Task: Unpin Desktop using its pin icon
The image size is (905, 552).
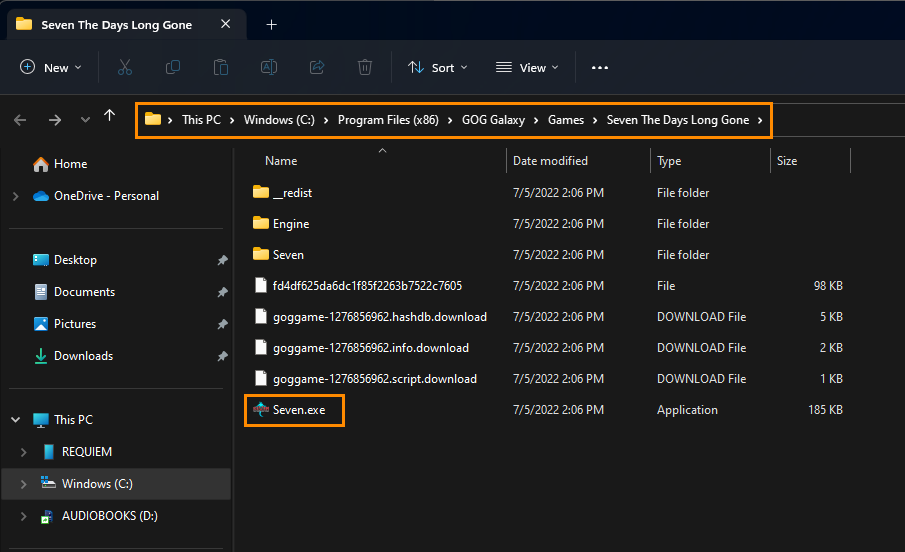Action: tap(222, 260)
